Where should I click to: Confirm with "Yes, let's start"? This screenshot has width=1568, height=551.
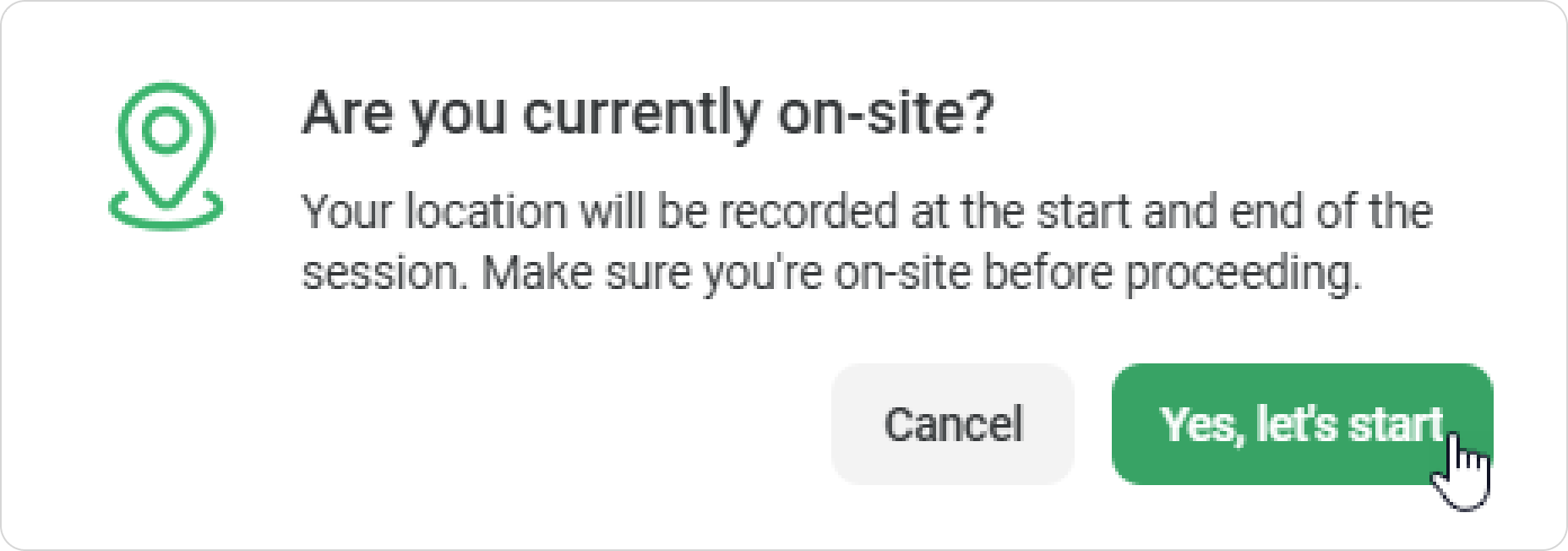tap(1302, 424)
